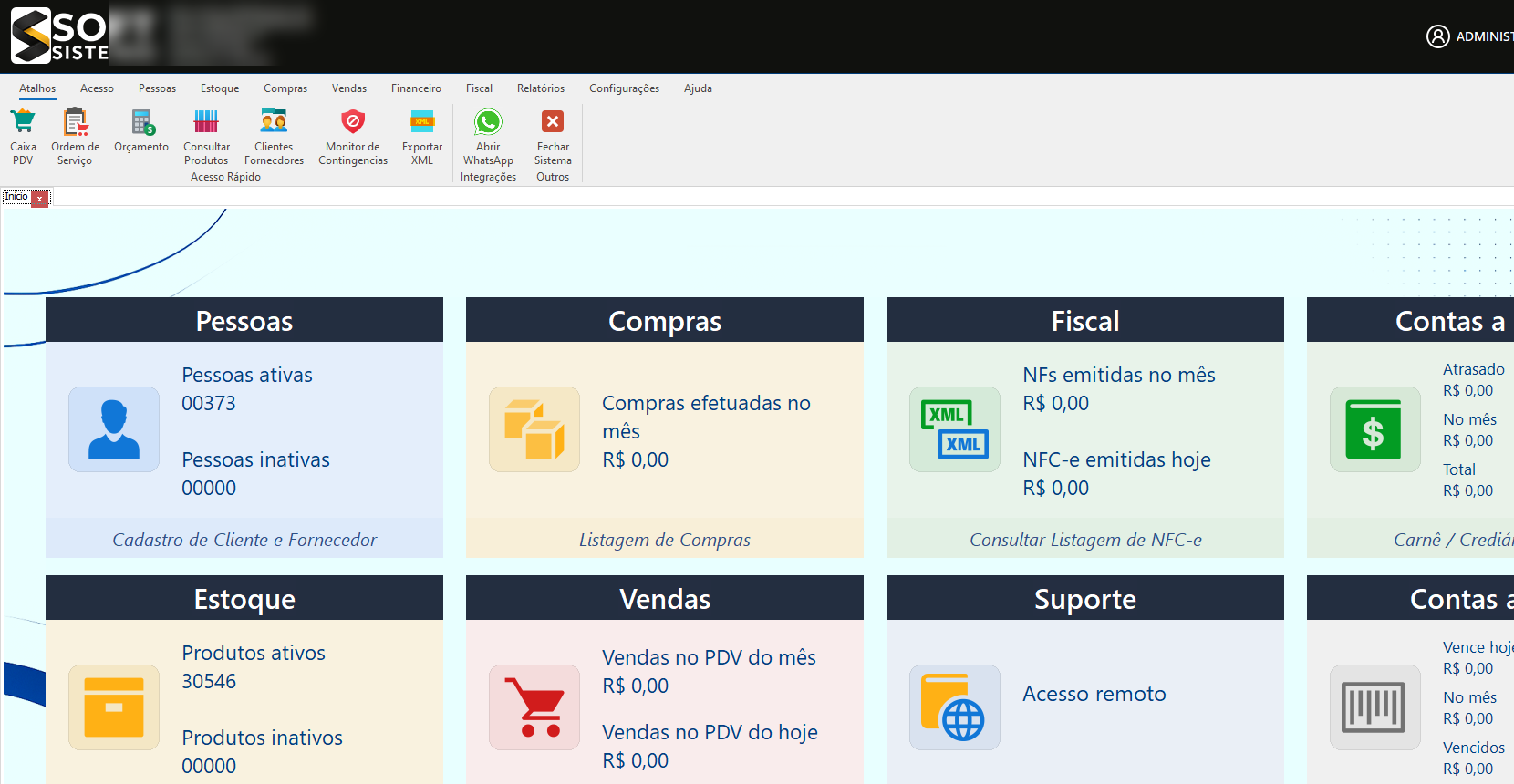Click Exportar XML icon
The width and height of the screenshot is (1514, 784).
tap(422, 121)
